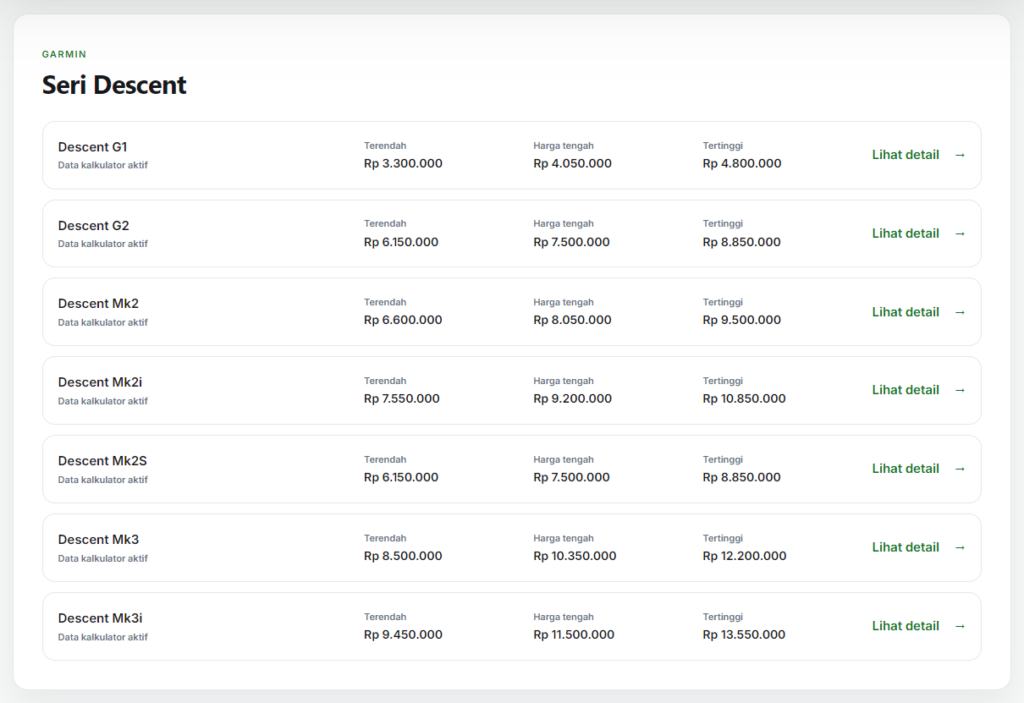The image size is (1024, 703).
Task: Select the Descent G2 model name
Action: click(x=93, y=225)
